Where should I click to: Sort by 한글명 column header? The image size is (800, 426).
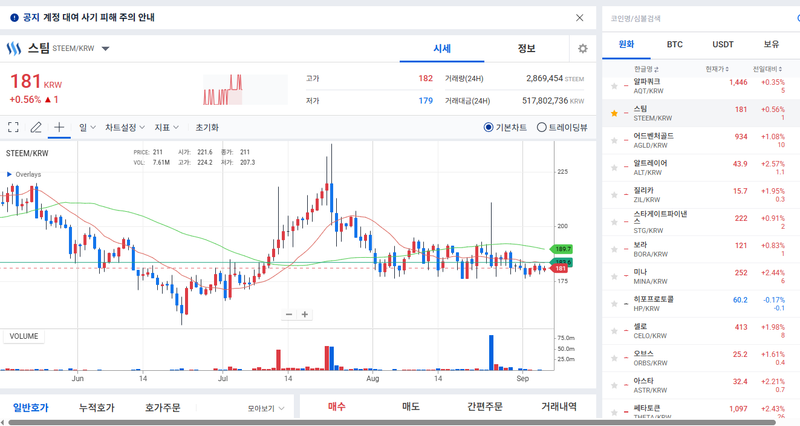646,69
